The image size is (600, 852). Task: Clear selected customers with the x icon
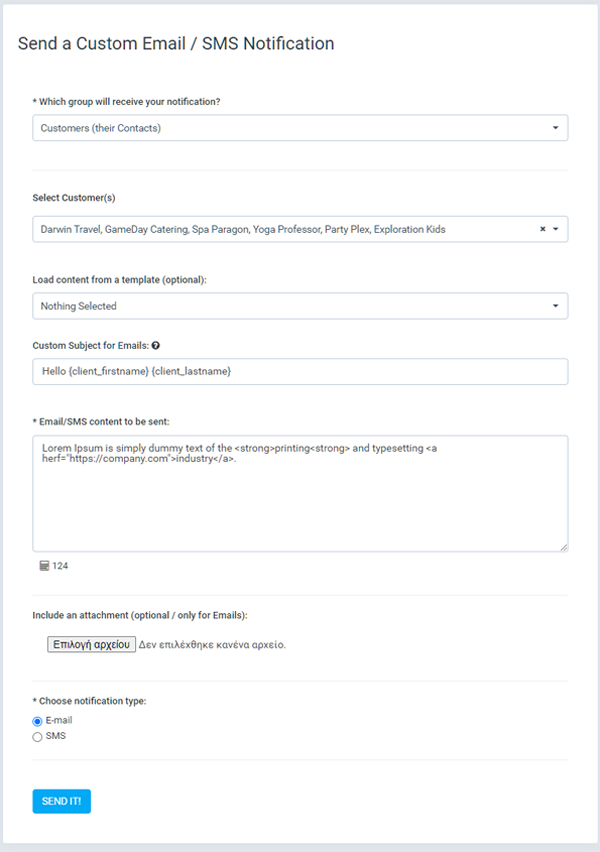coord(542,229)
